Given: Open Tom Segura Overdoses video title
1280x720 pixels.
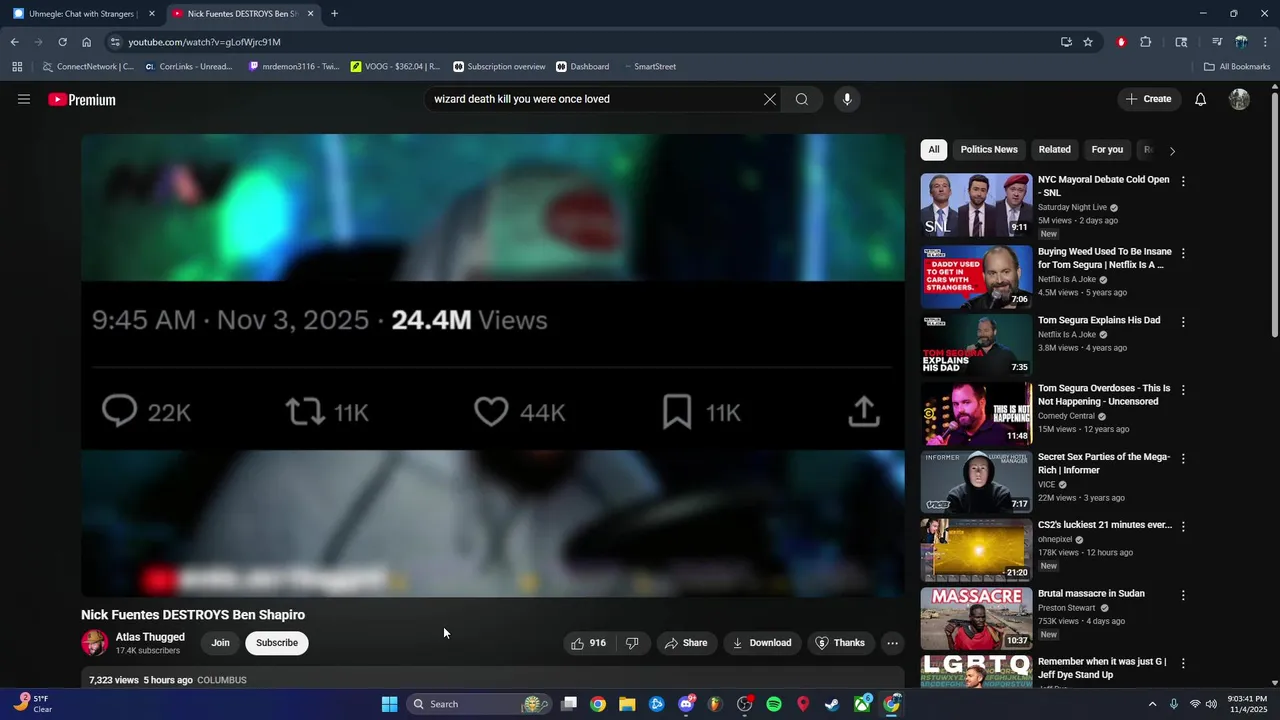Looking at the screenshot, I should click(1104, 395).
